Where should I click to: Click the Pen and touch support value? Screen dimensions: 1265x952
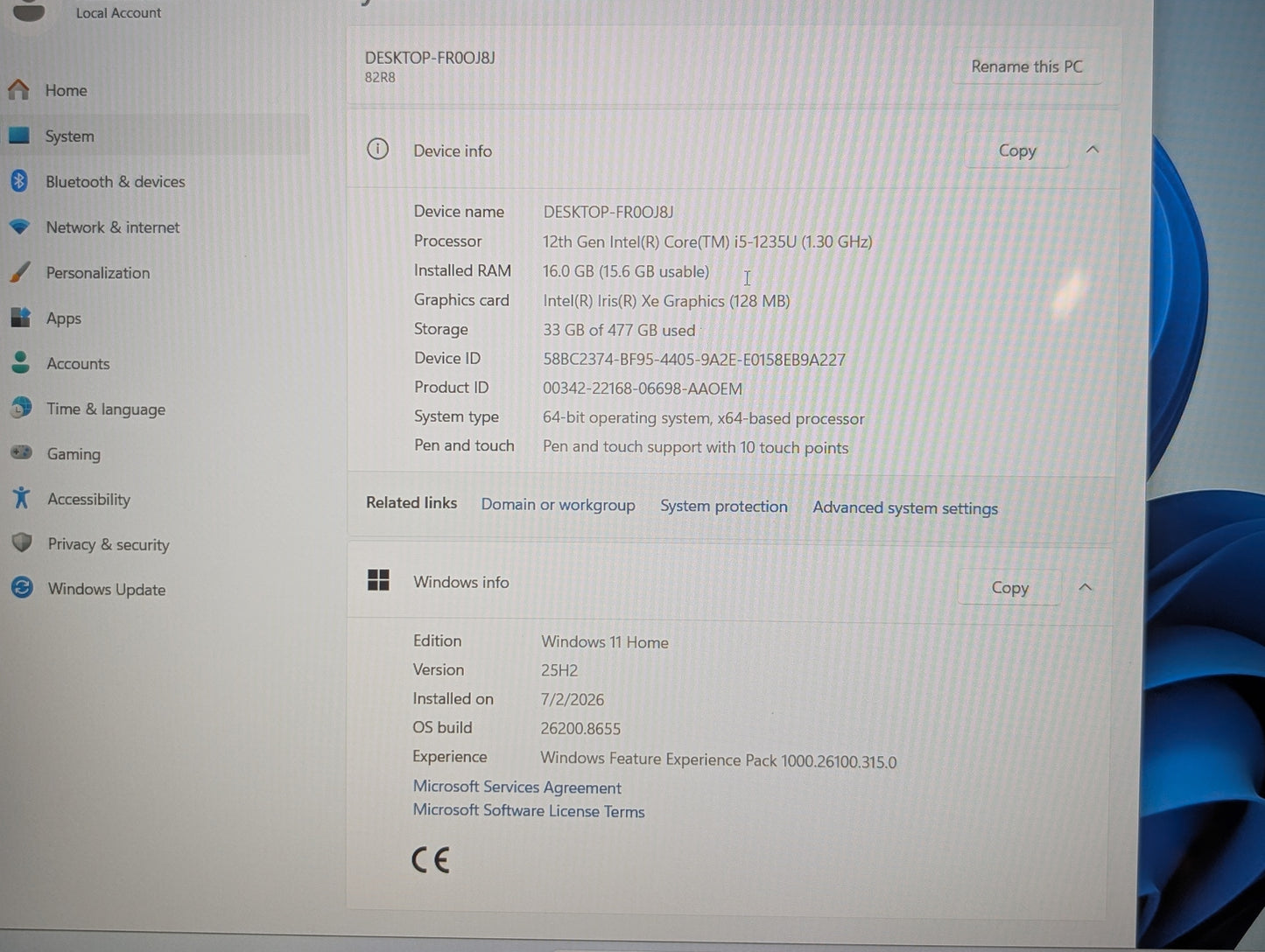point(695,447)
